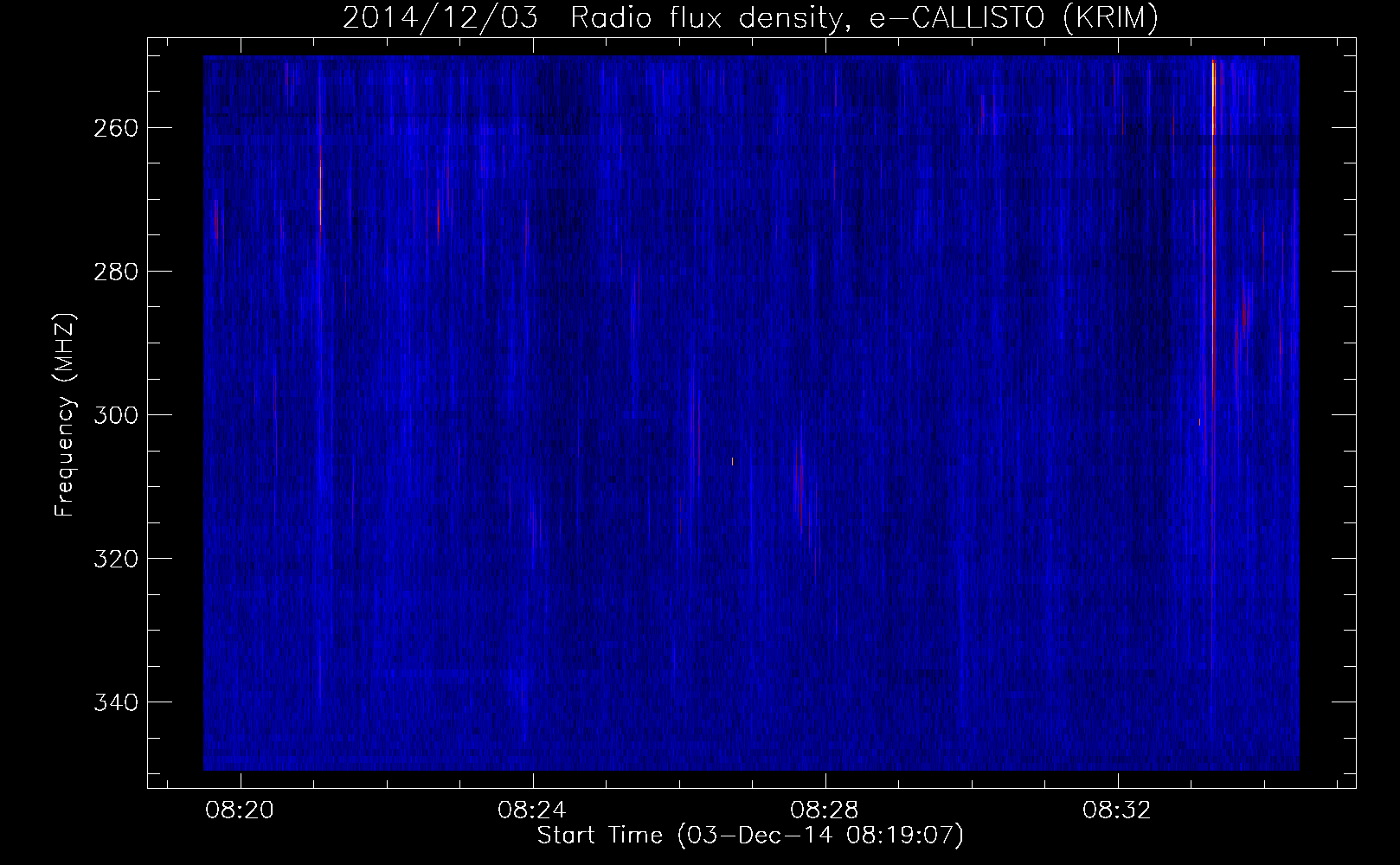Image resolution: width=1400 pixels, height=865 pixels.
Task: Click the 260 frequency tick label
Action: 114,128
